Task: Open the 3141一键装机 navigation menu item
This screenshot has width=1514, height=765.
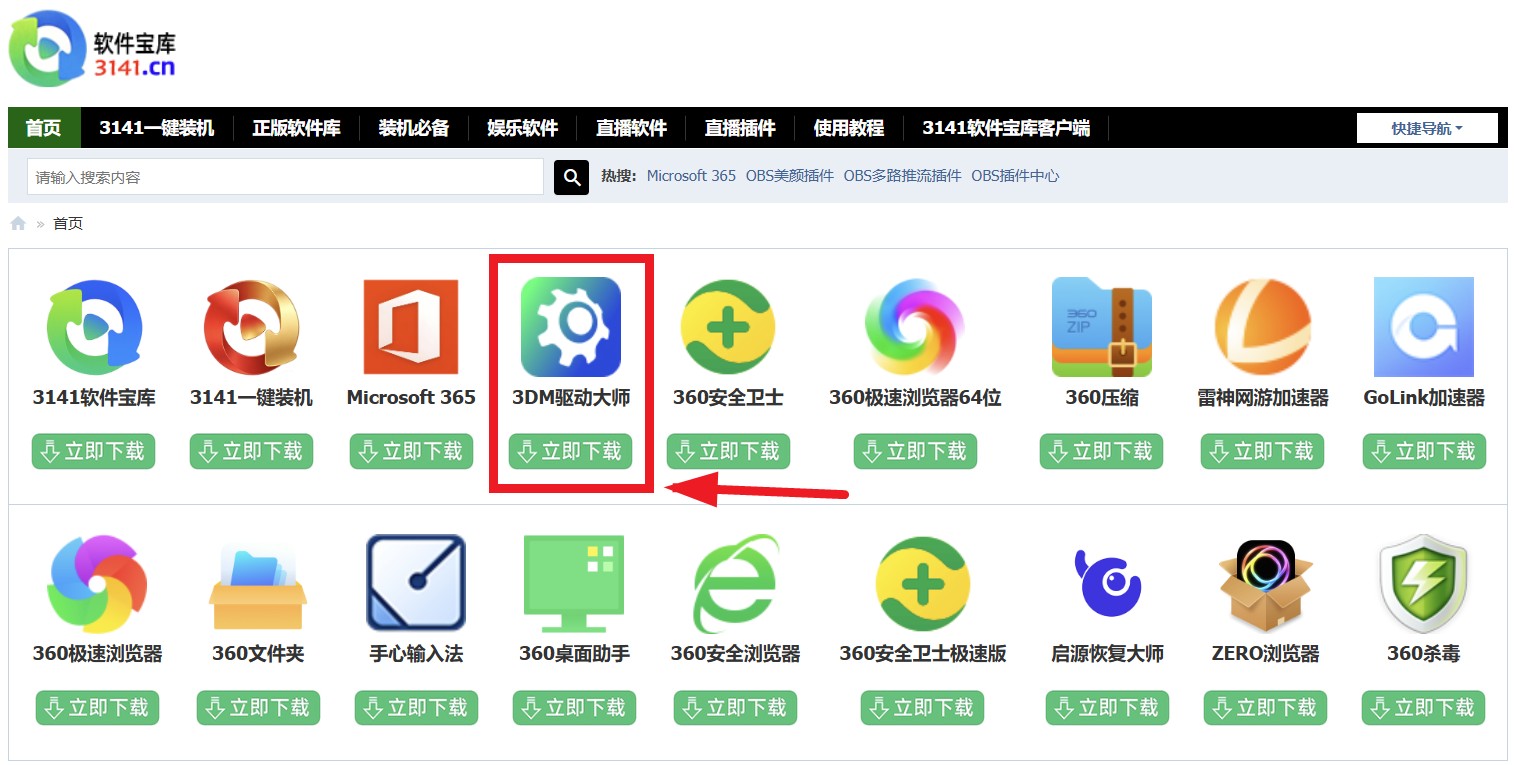Action: (x=157, y=128)
